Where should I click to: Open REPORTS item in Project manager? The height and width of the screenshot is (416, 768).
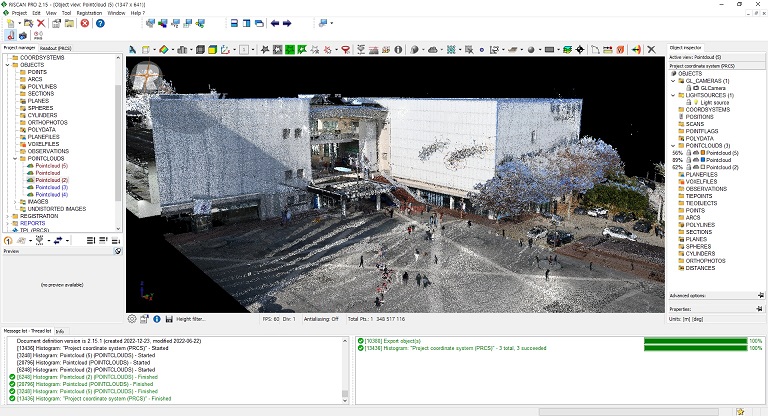pyautogui.click(x=32, y=223)
